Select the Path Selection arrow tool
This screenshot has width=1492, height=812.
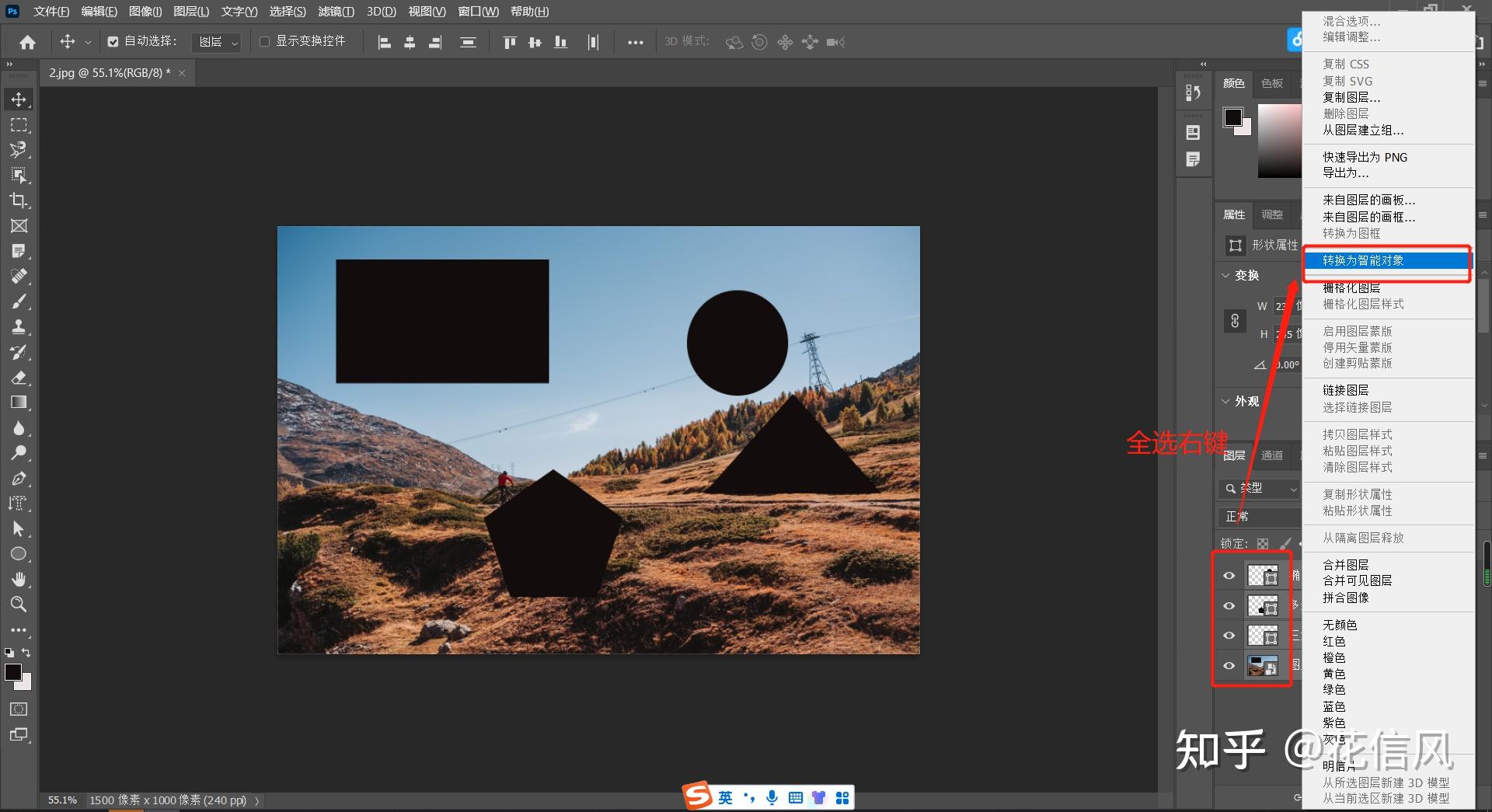coord(19,529)
